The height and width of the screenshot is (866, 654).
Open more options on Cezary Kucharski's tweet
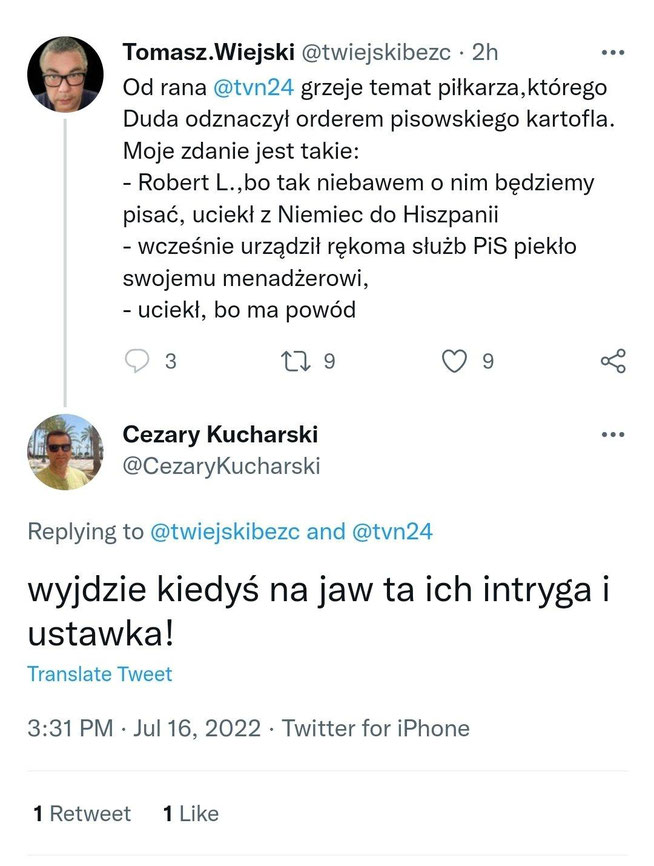pos(612,435)
